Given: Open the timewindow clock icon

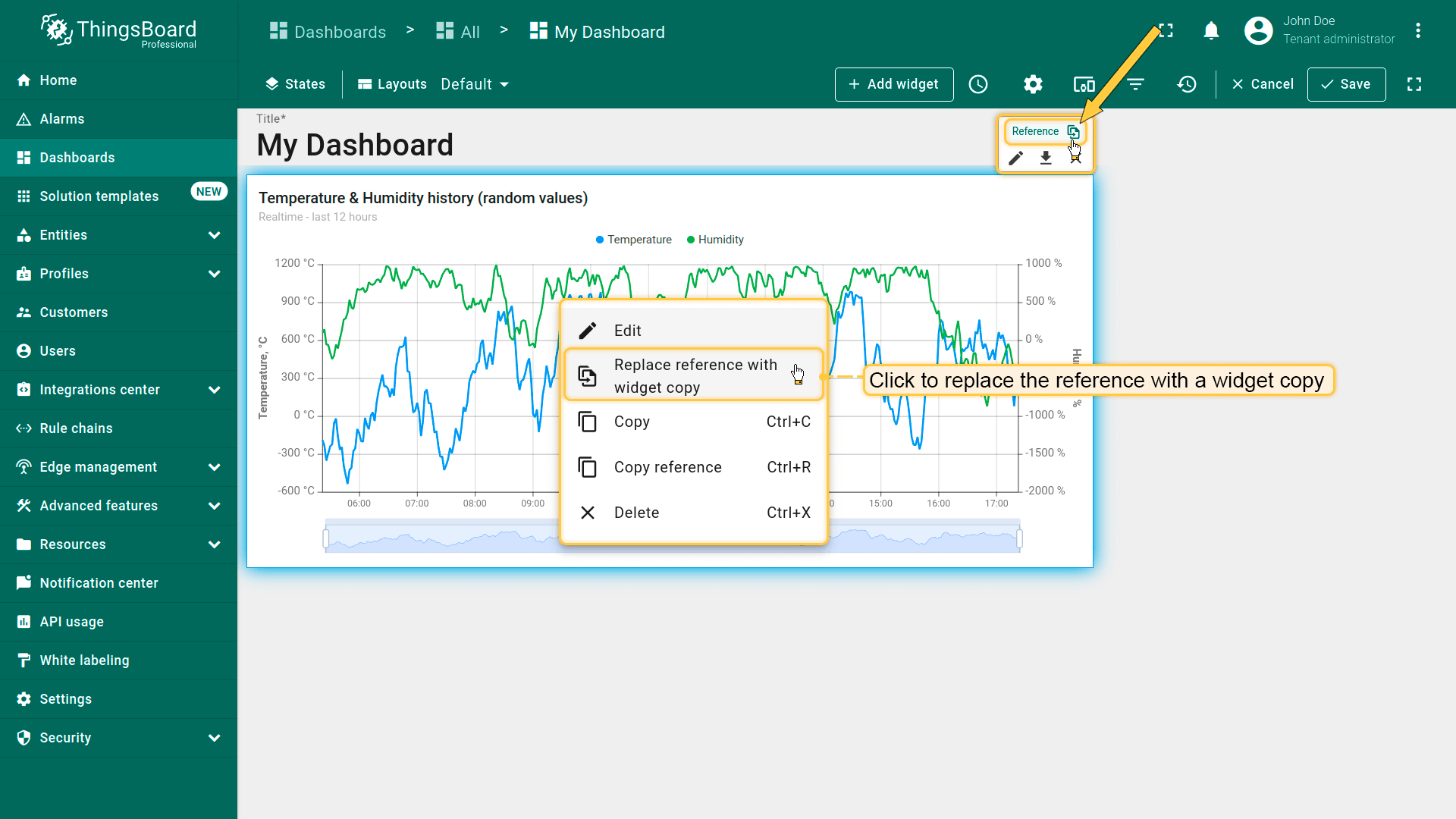Looking at the screenshot, I should pyautogui.click(x=978, y=84).
